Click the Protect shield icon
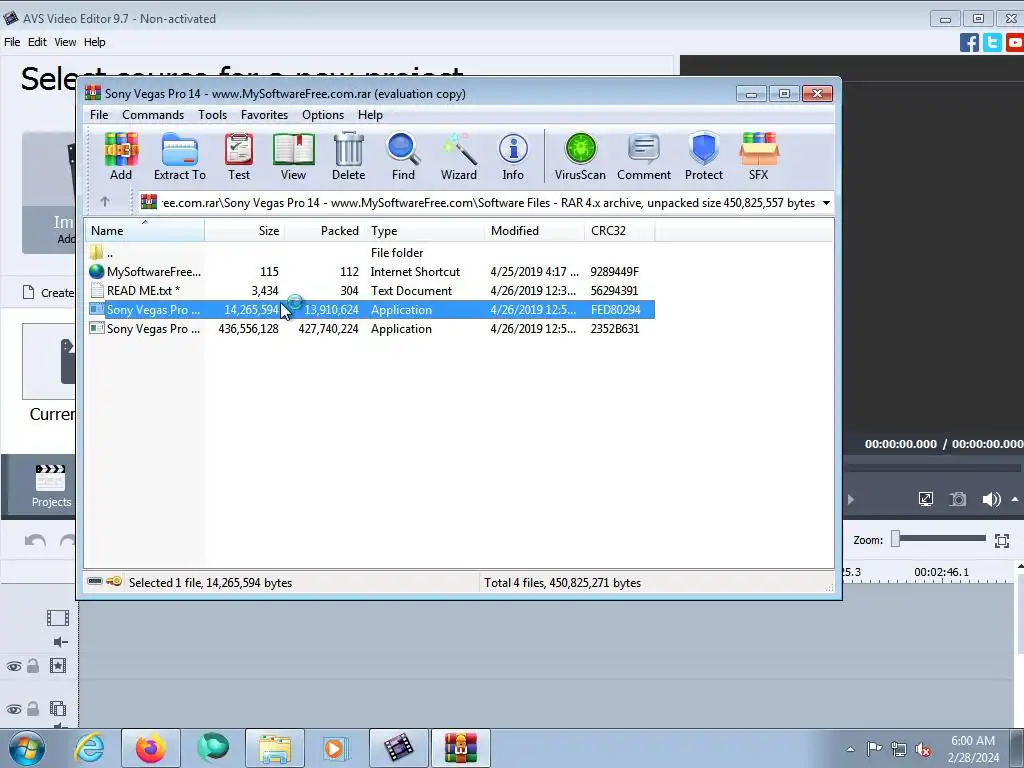Screen dimensions: 1024x768 704,157
